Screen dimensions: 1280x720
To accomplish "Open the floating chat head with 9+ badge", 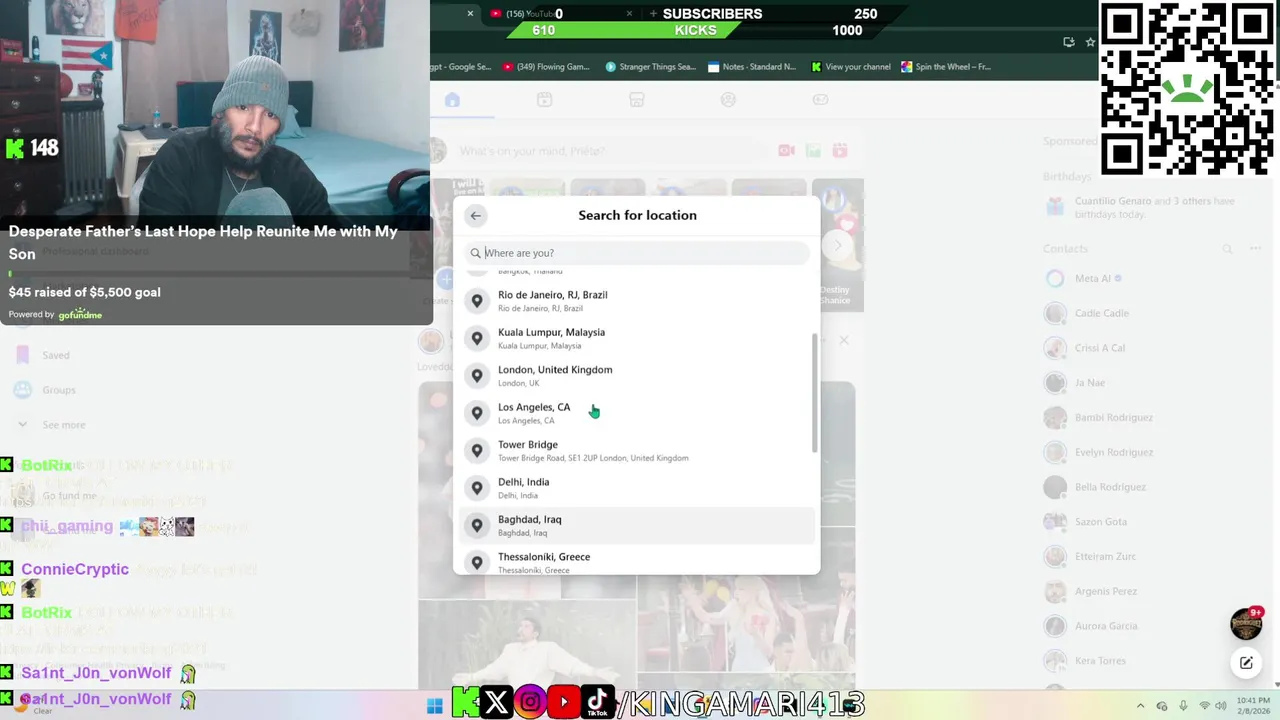I will [1246, 624].
